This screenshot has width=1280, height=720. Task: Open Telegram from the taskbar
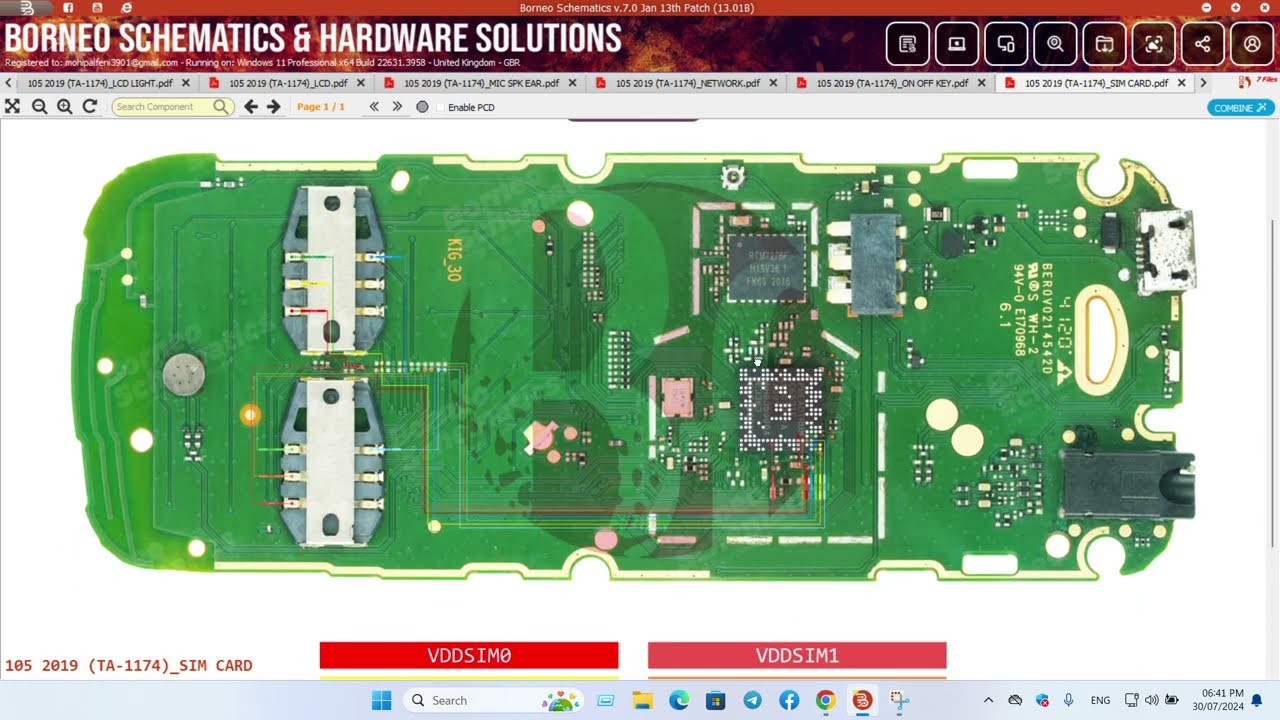pyautogui.click(x=752, y=700)
